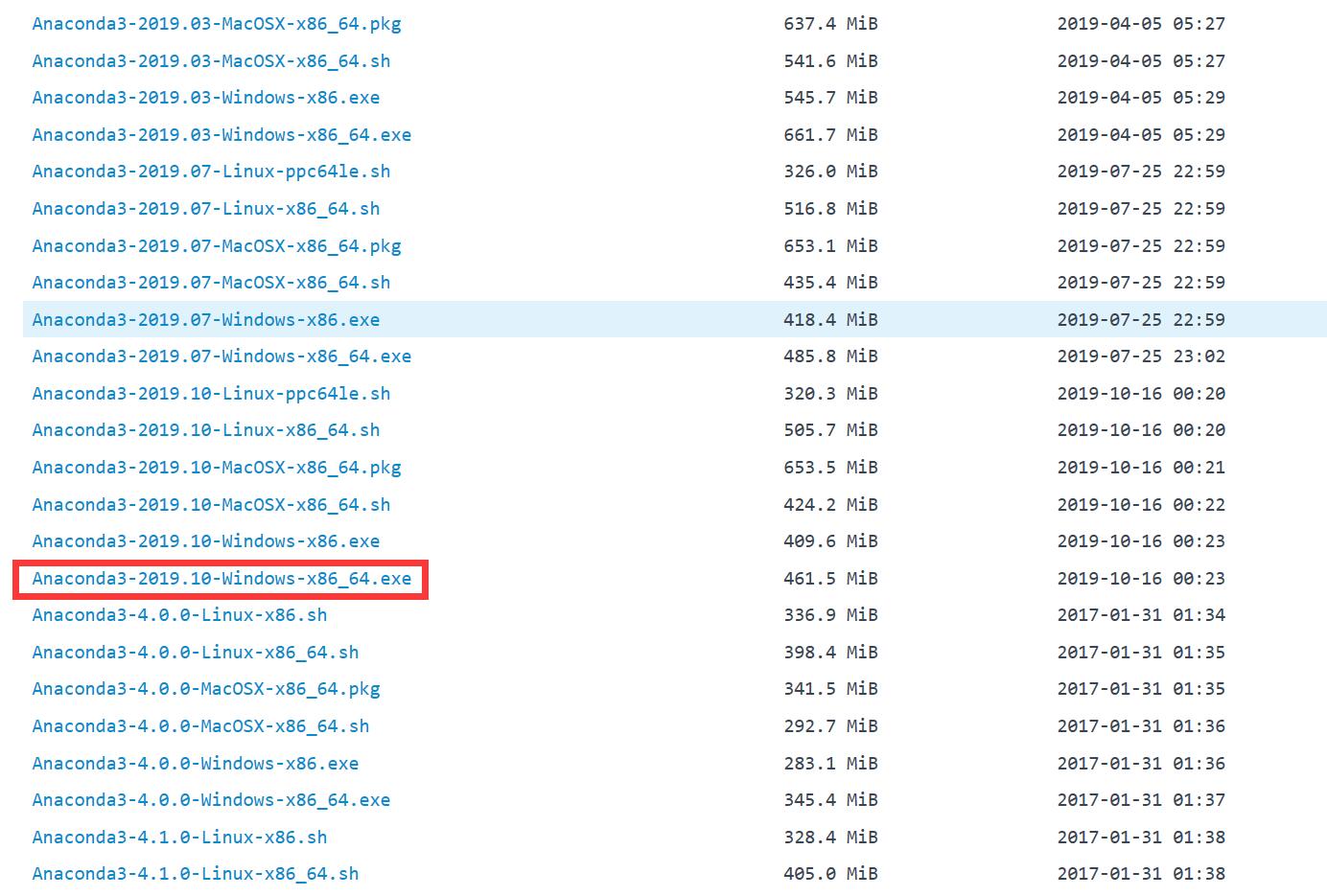1327x896 pixels.
Task: Open Anaconda3-4.0.0-MacOSX-x86_64.pkg
Action: pyautogui.click(x=206, y=688)
